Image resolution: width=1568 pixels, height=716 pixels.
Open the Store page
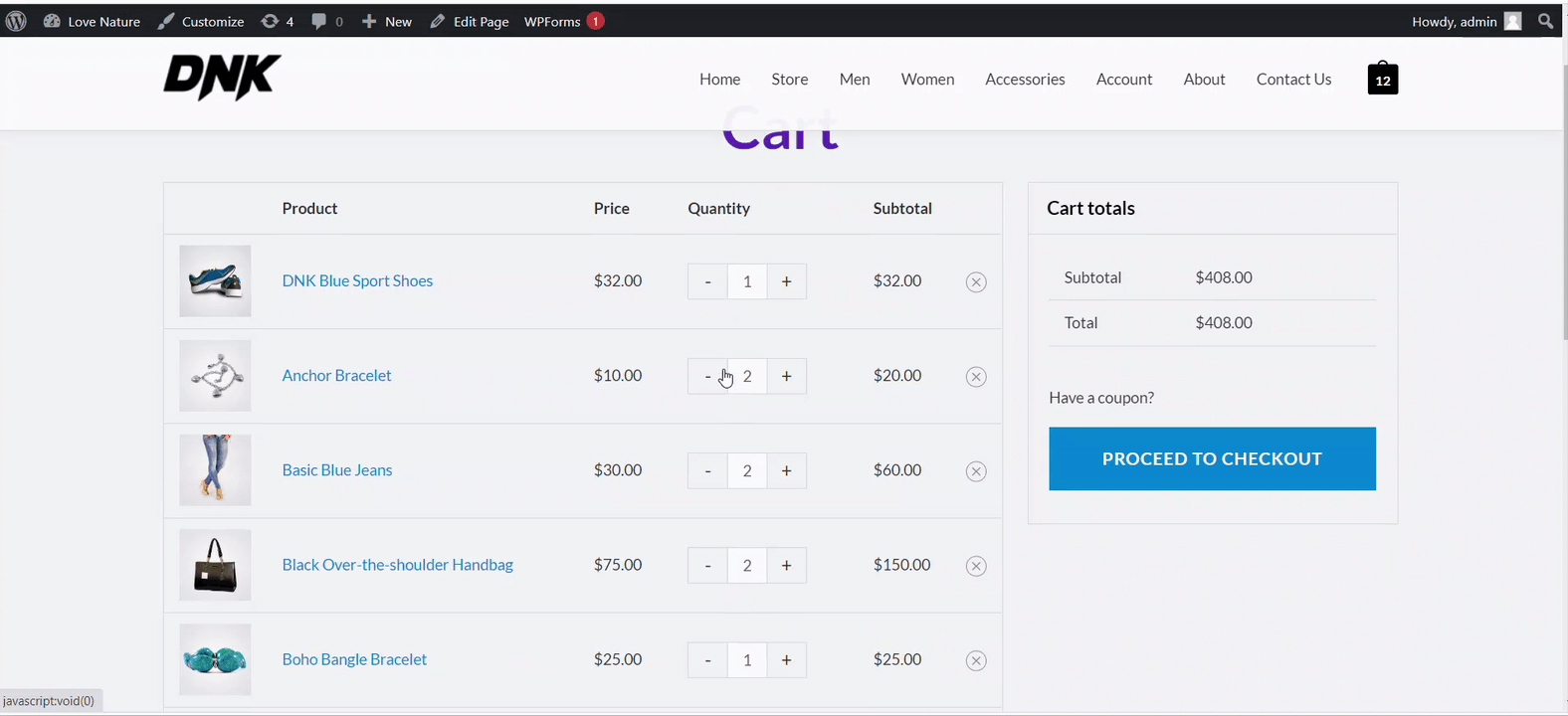point(790,79)
